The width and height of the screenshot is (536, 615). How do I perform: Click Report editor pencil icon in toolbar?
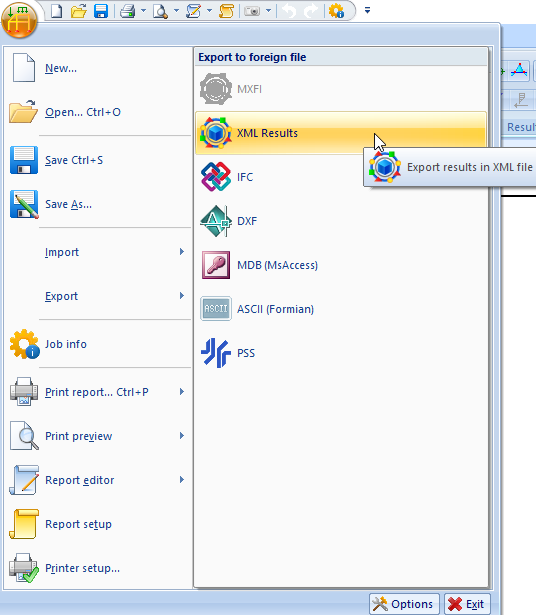click(193, 11)
